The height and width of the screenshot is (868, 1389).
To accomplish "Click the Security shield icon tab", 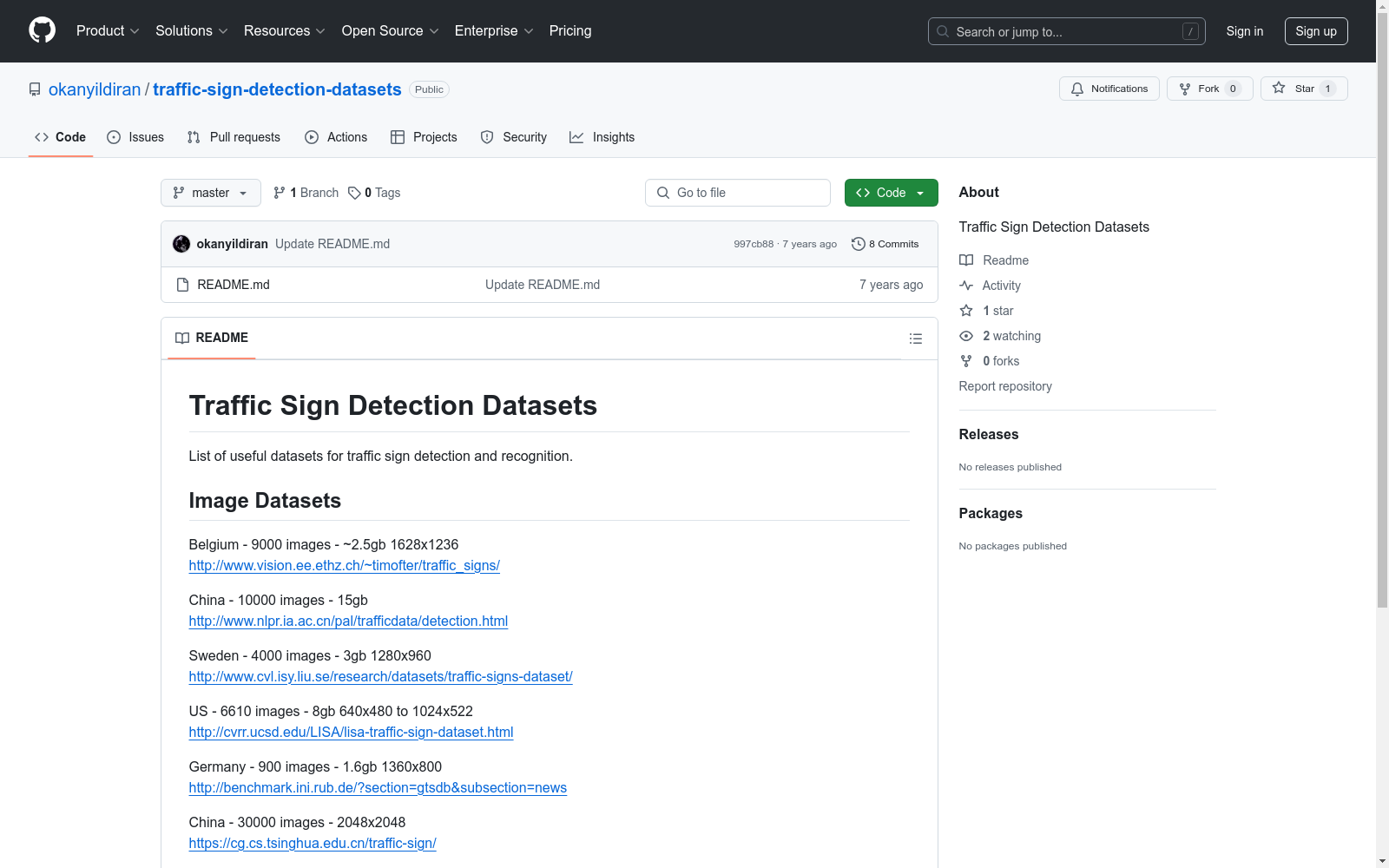I will (x=487, y=137).
